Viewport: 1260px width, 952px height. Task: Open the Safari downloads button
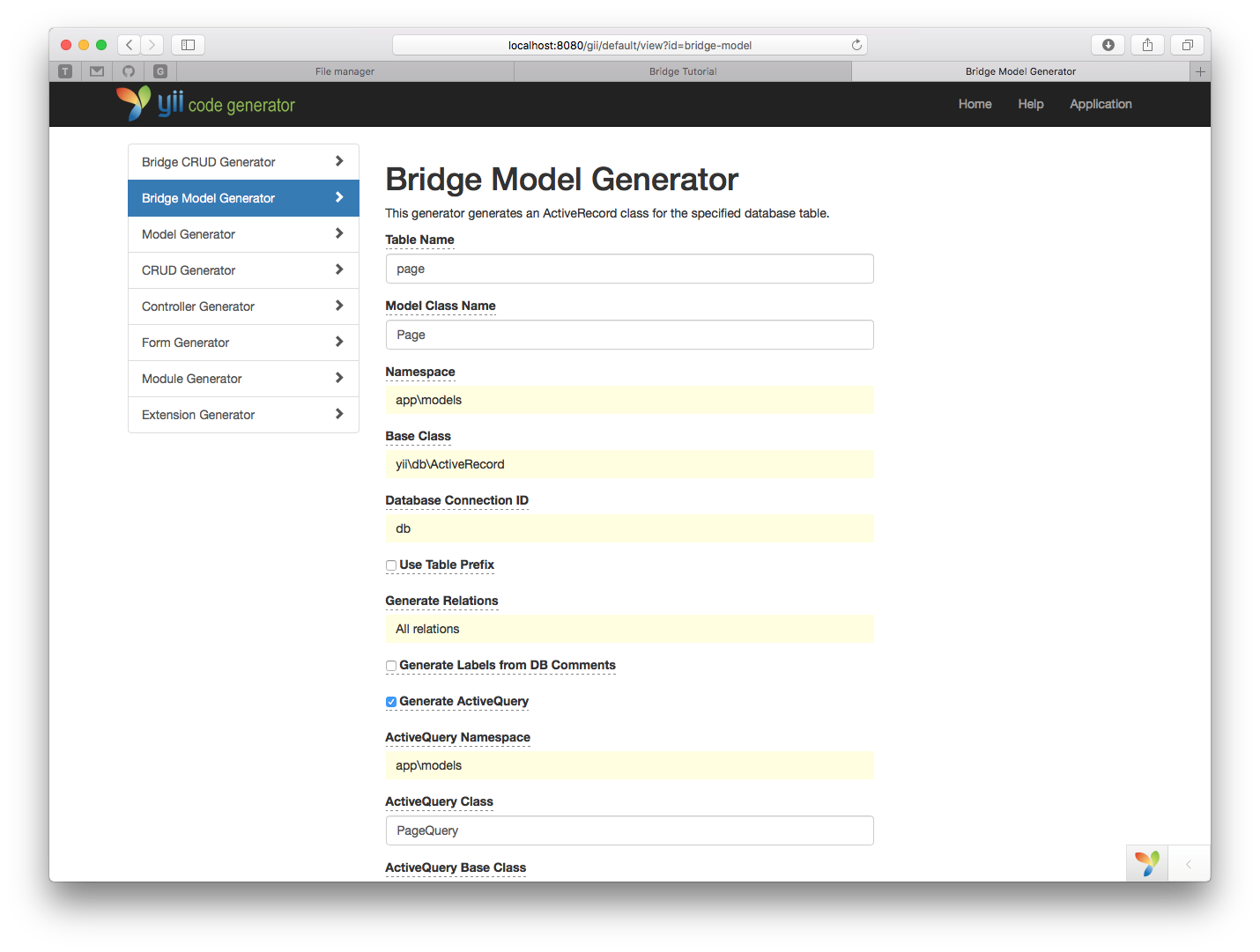click(x=1108, y=45)
